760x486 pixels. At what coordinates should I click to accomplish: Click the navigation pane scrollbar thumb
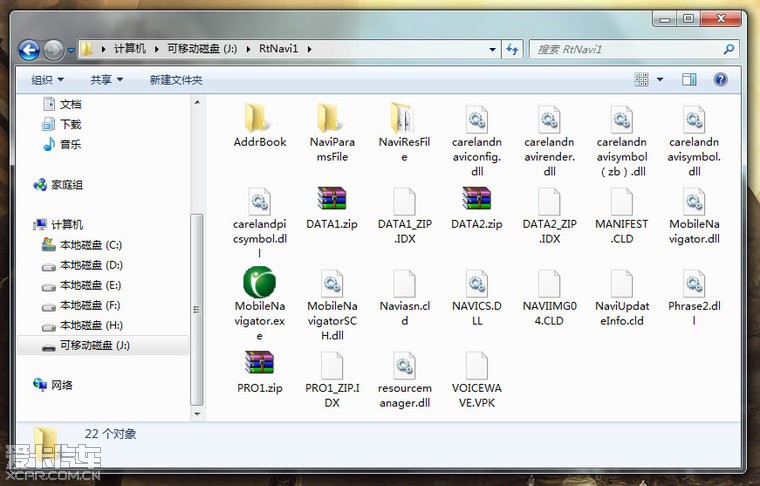(197, 309)
